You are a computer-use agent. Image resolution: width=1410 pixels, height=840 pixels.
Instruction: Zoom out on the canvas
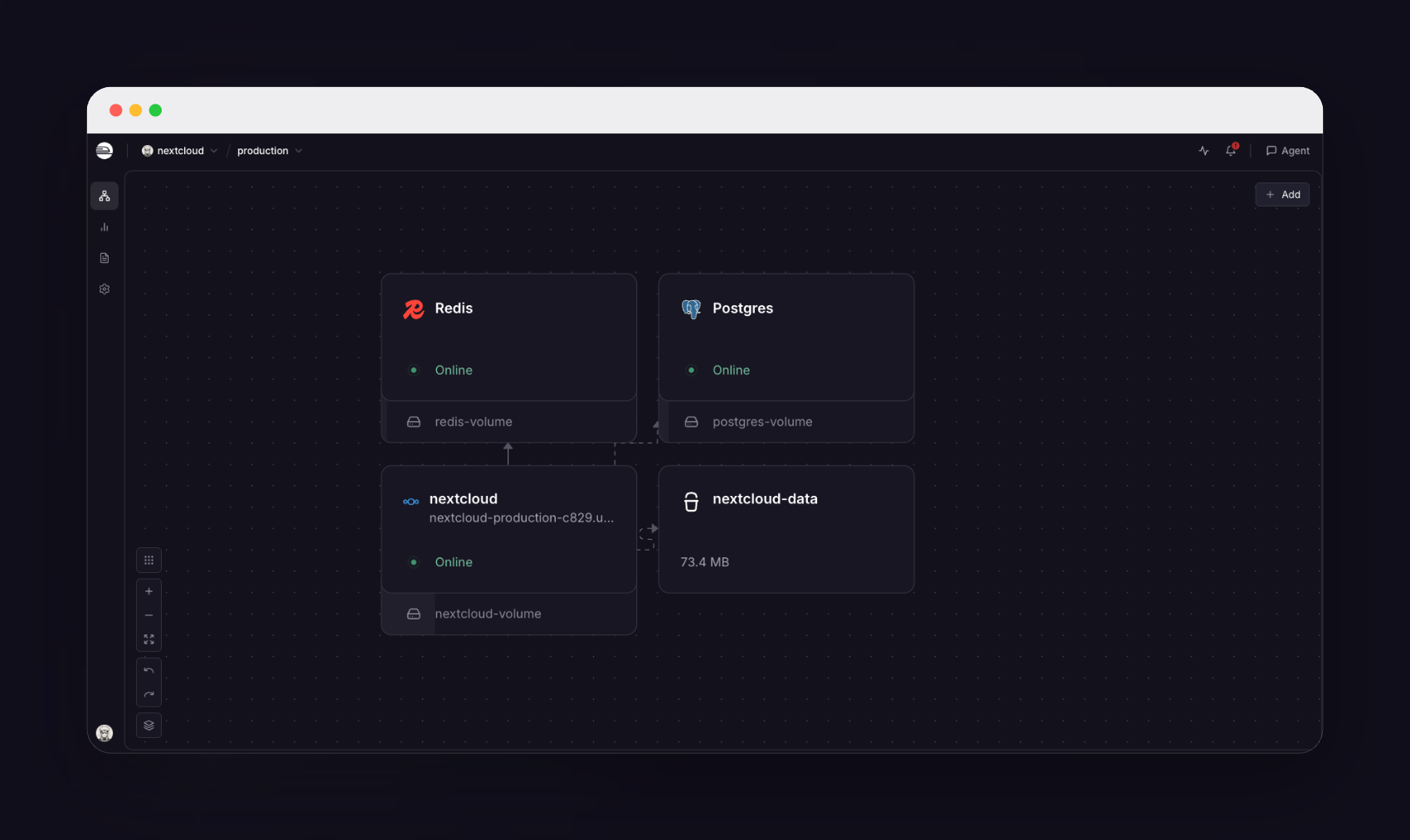pyautogui.click(x=149, y=615)
